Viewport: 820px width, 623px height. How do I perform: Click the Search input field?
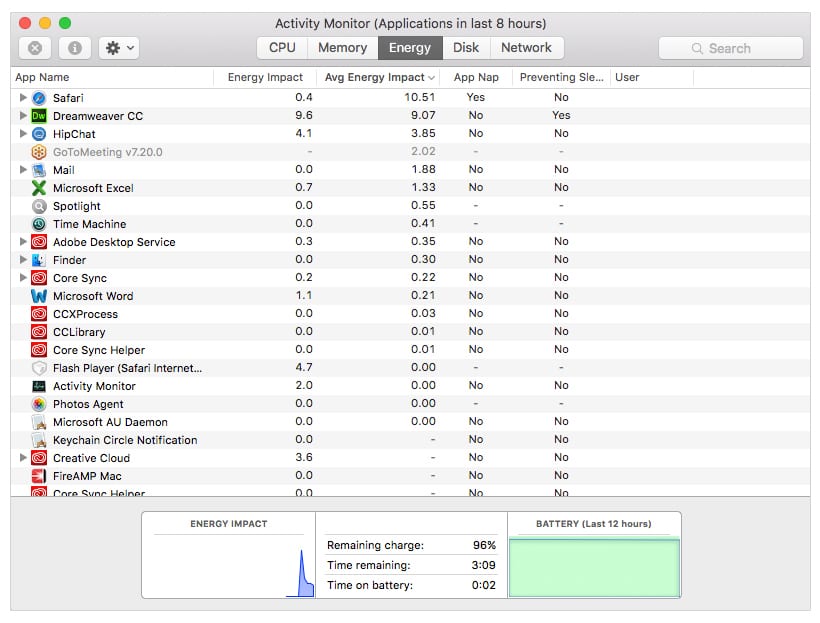[x=731, y=48]
